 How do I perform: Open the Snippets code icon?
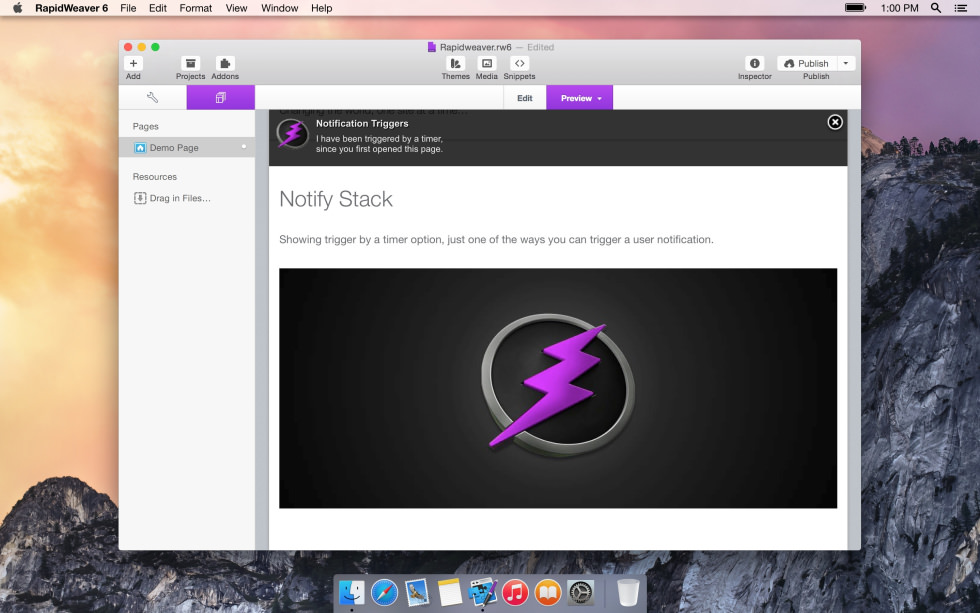click(519, 63)
